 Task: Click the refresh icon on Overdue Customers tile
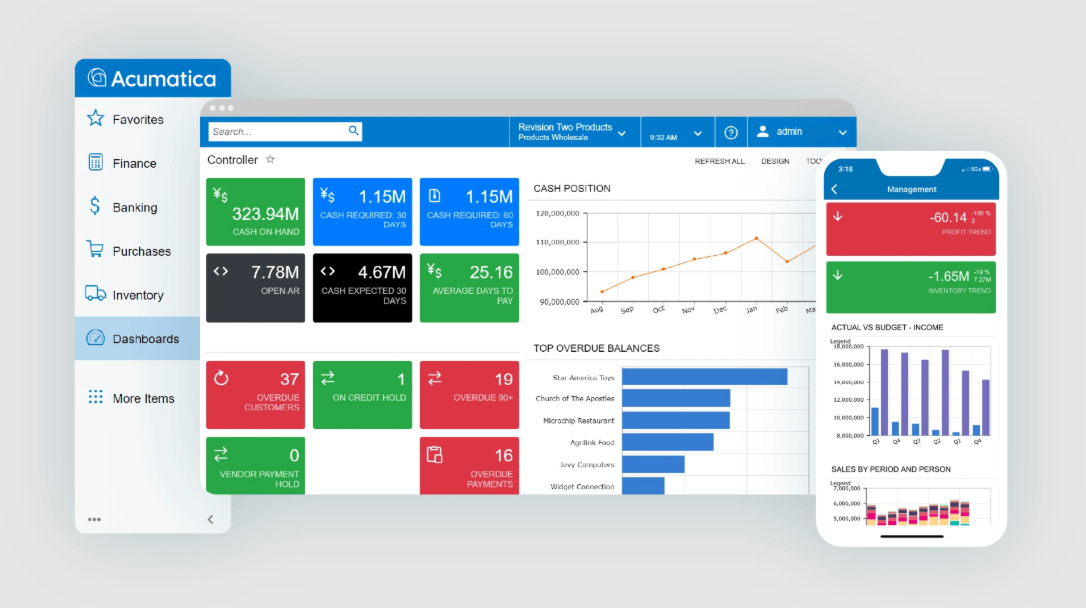click(x=221, y=378)
